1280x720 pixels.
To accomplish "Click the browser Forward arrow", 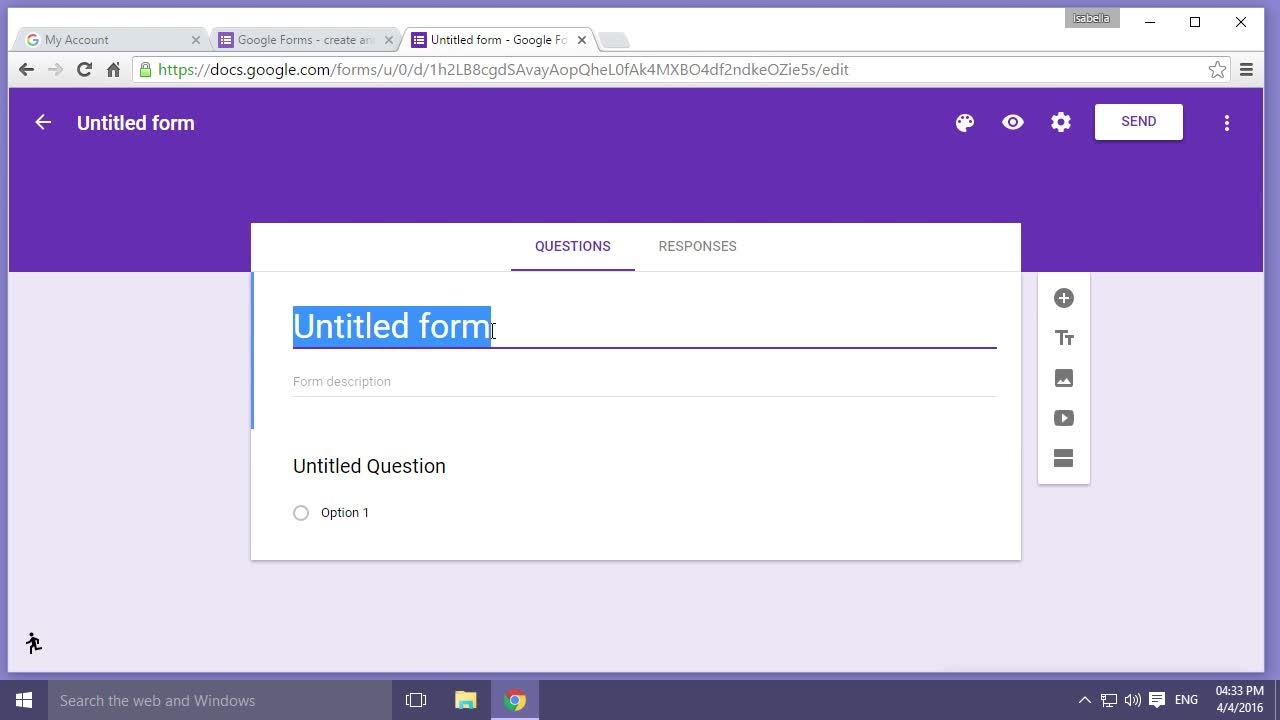I will [56, 70].
